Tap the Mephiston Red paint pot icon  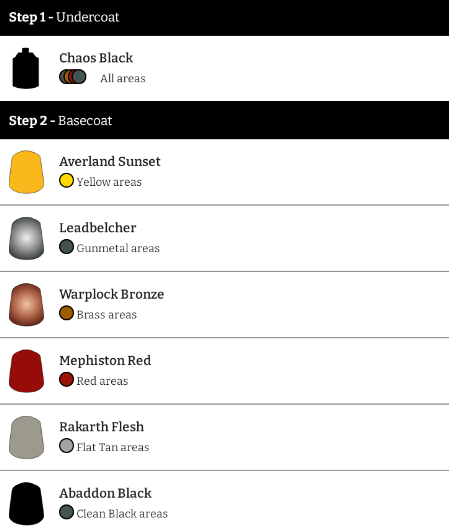point(26,371)
